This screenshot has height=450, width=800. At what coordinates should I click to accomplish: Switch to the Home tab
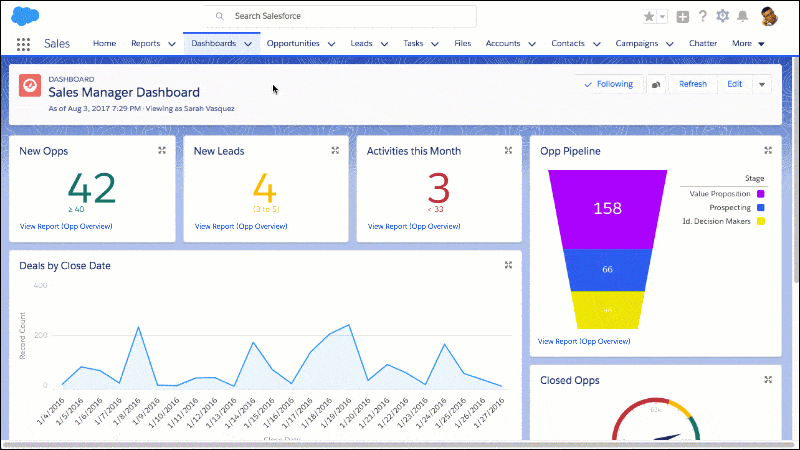coord(105,43)
